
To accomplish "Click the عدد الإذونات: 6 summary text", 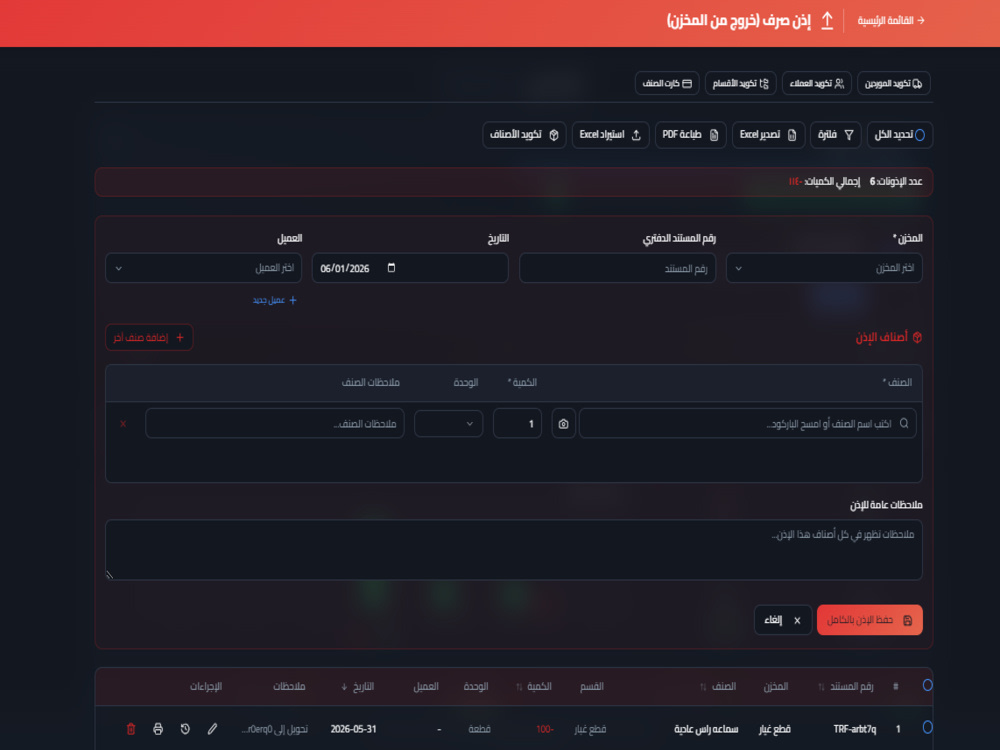I will coord(896,182).
